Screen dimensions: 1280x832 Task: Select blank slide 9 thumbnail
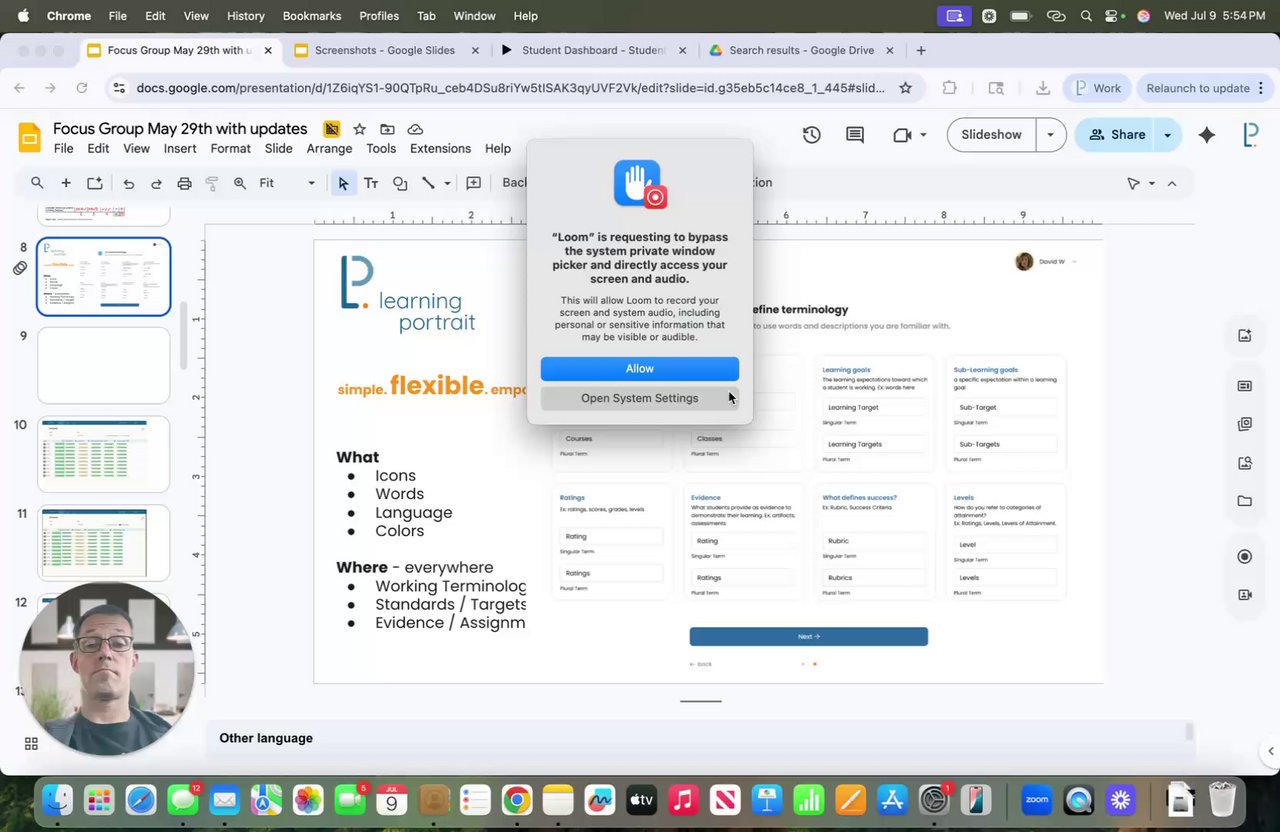click(104, 365)
